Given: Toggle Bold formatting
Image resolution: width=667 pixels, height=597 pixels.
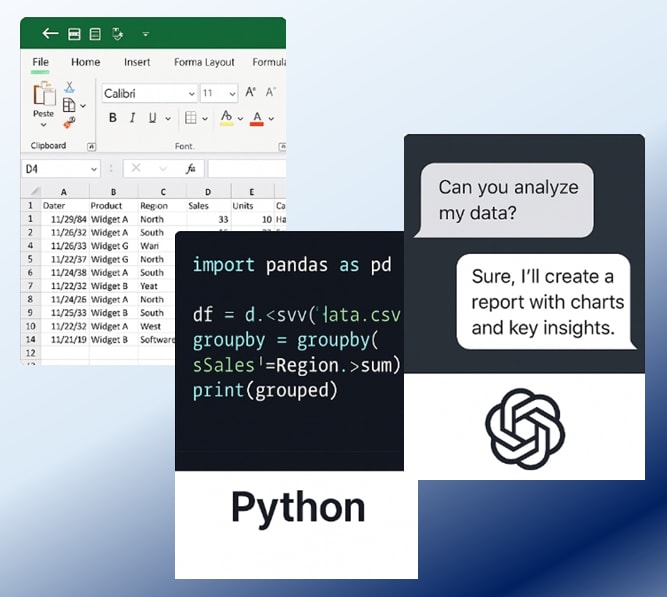Looking at the screenshot, I should [113, 118].
